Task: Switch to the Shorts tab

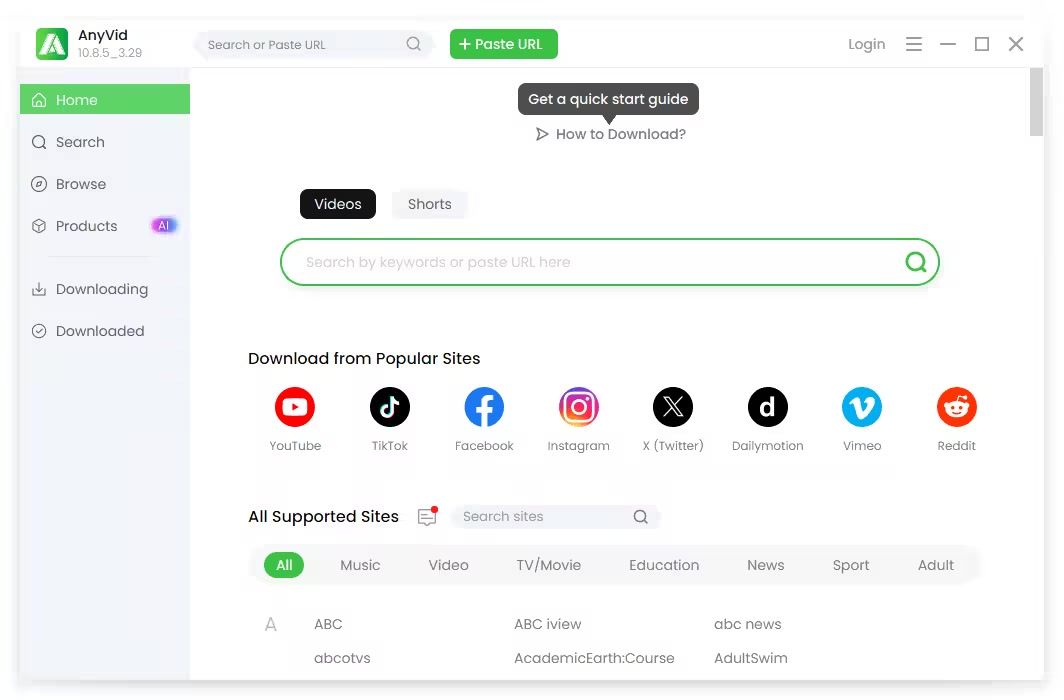Action: click(x=429, y=204)
